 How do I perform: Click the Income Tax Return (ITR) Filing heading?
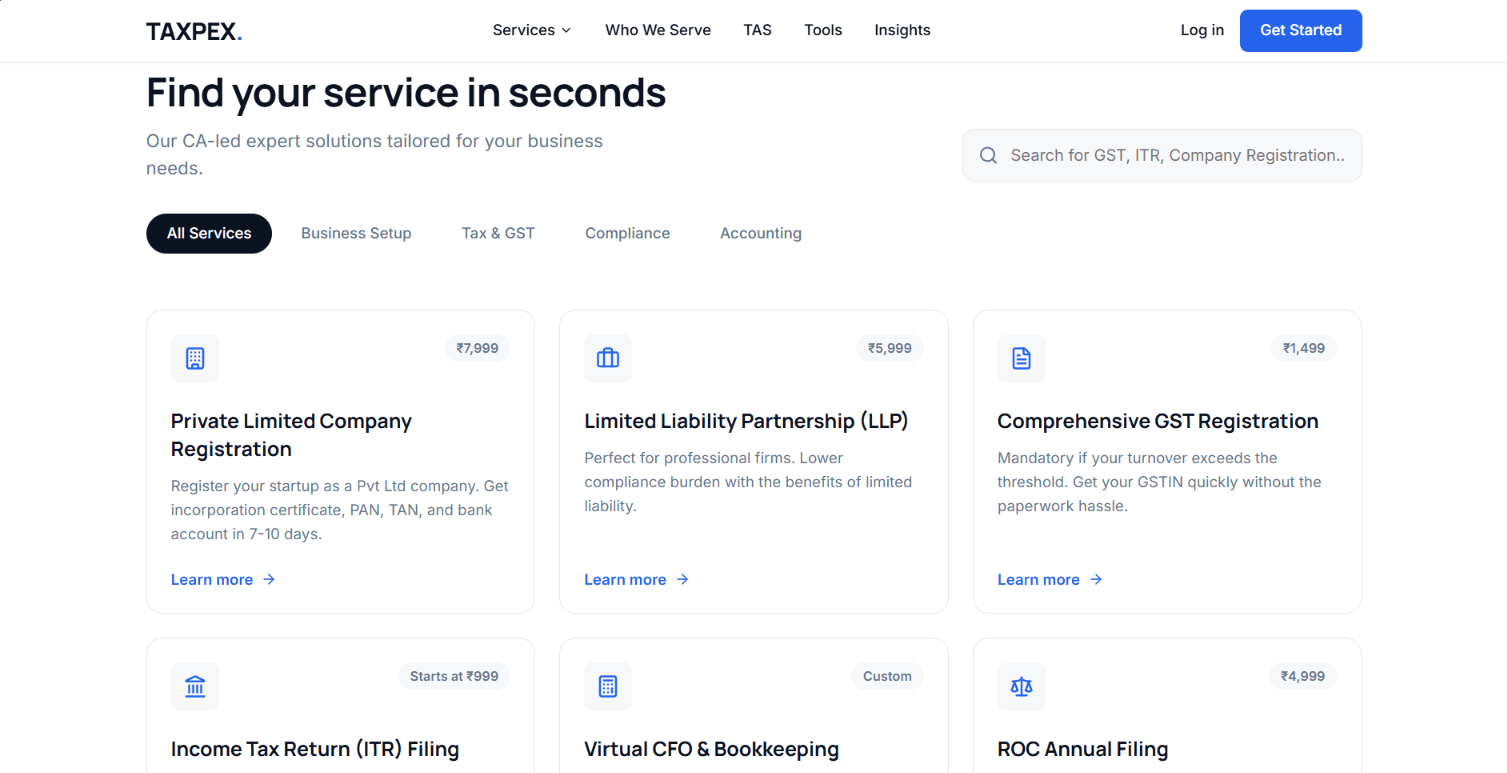[315, 749]
